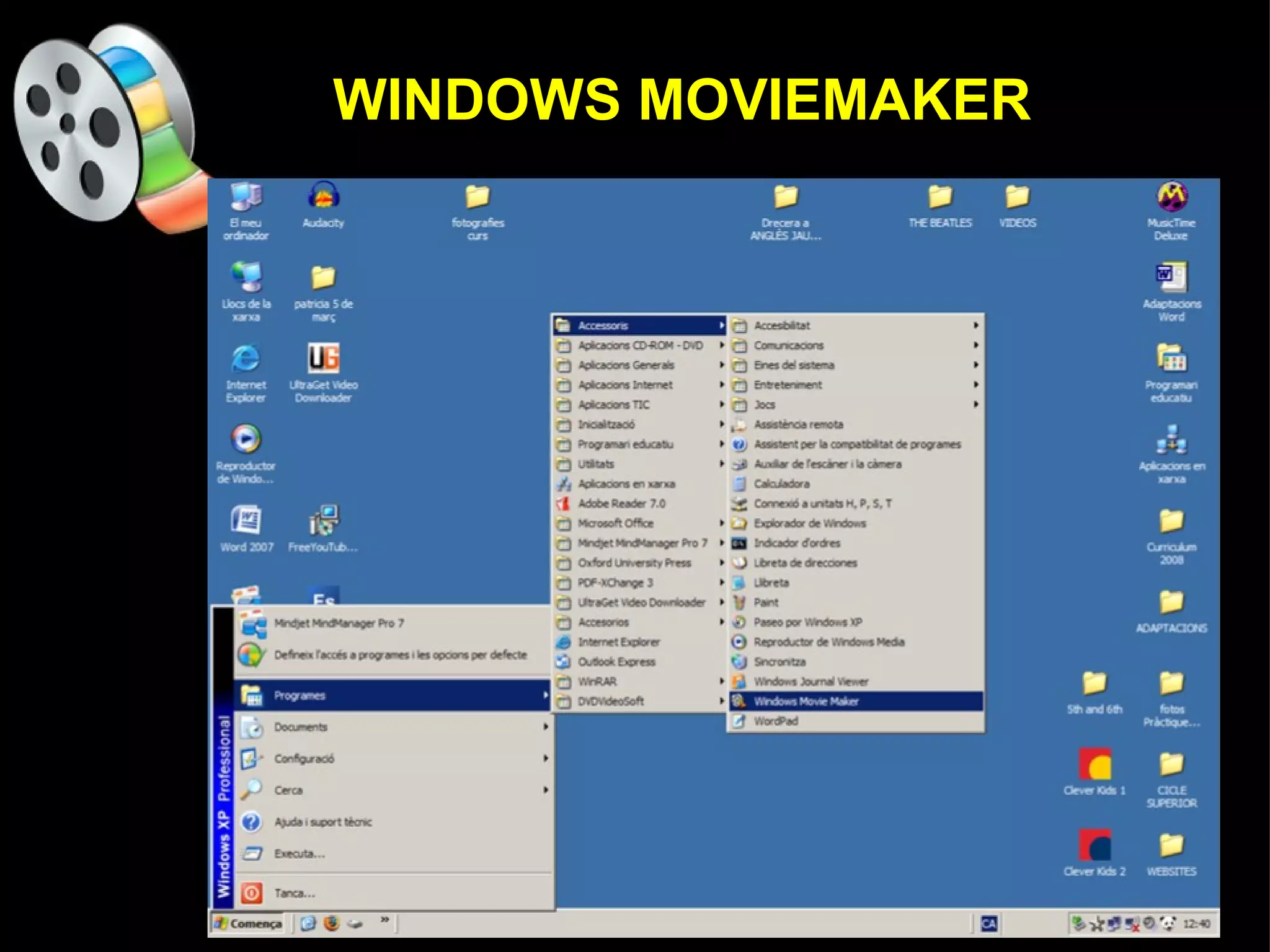This screenshot has height=952, width=1270.
Task: Open Aplicacions en xarxa desktop icon
Action: 1171,454
